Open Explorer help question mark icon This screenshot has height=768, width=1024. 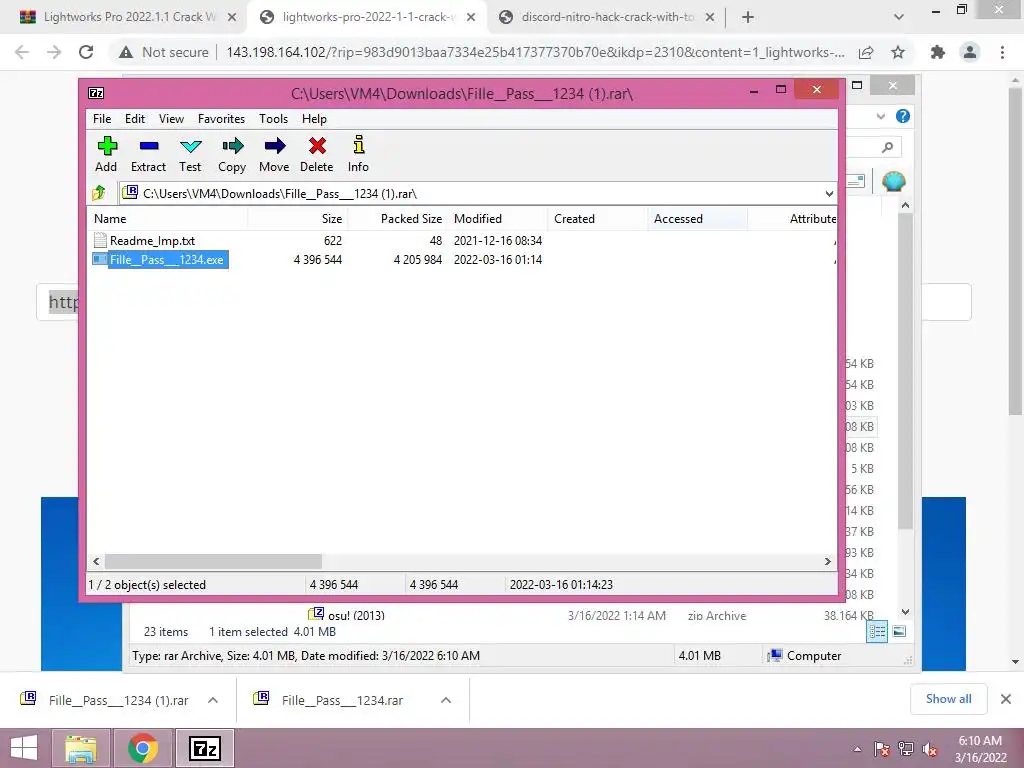point(903,116)
